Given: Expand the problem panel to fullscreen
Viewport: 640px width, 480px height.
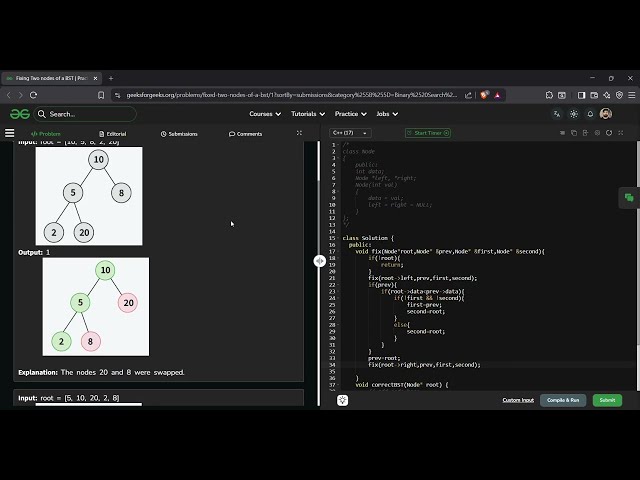Looking at the screenshot, I should click(299, 133).
